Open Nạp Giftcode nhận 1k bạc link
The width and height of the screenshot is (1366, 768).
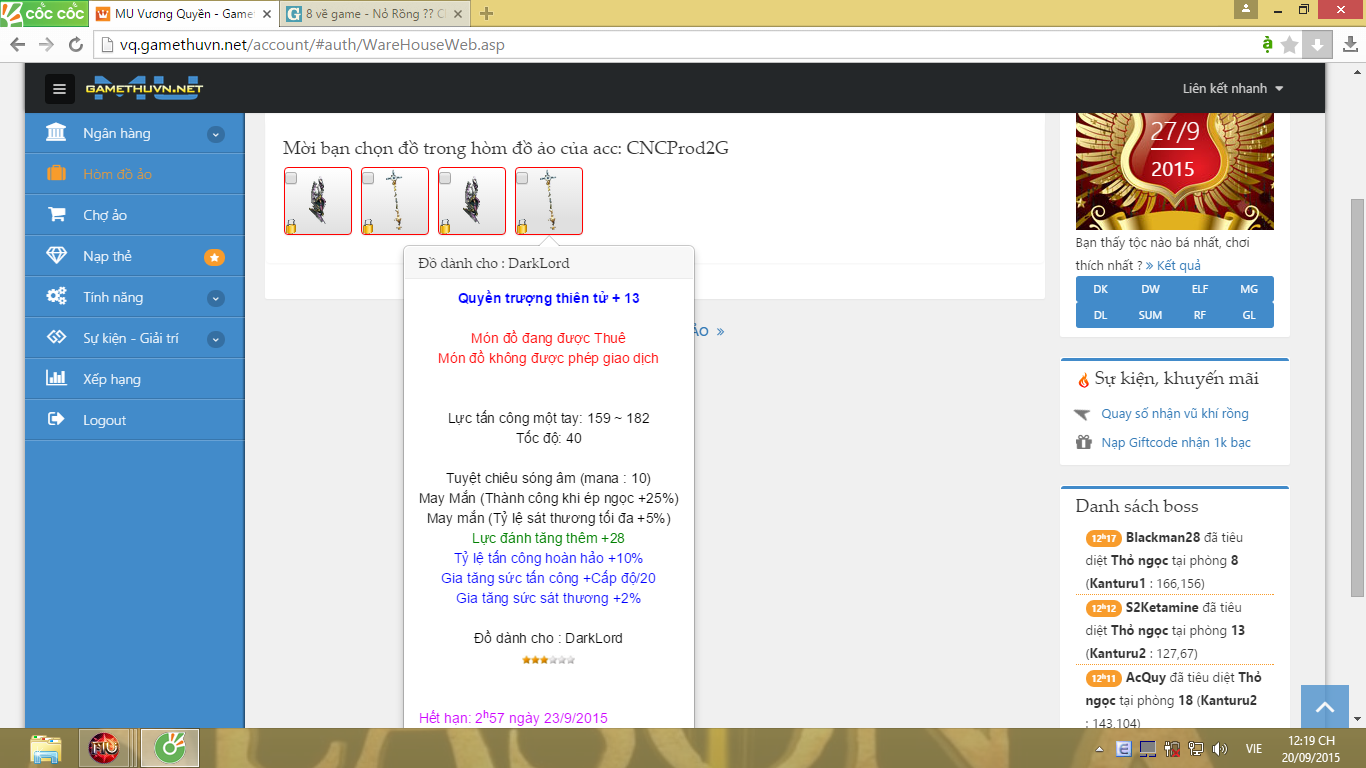click(1176, 443)
